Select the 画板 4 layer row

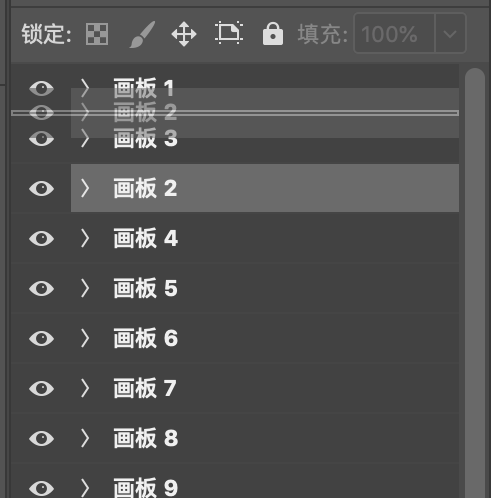(x=235, y=238)
